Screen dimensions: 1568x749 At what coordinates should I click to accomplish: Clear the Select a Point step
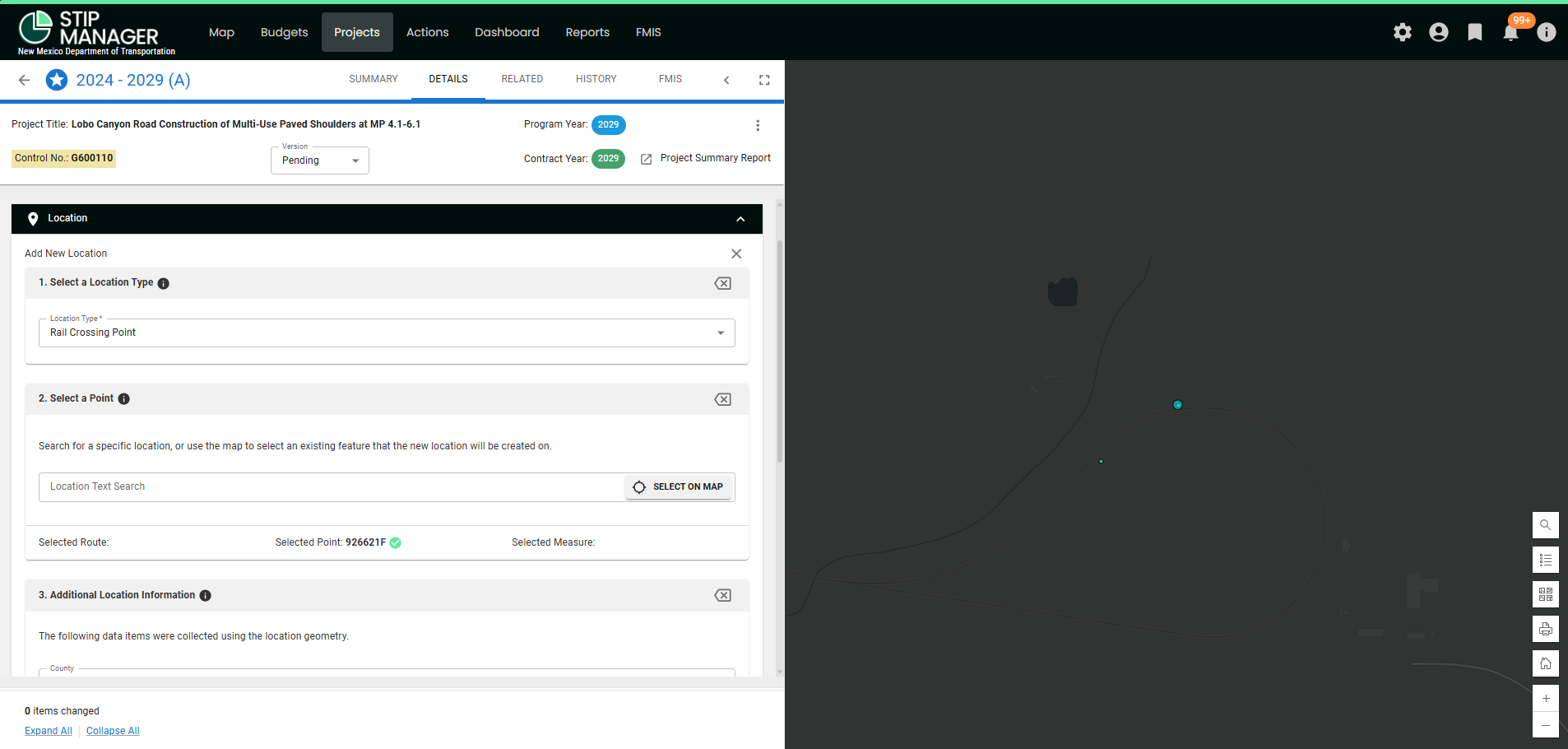click(x=723, y=399)
